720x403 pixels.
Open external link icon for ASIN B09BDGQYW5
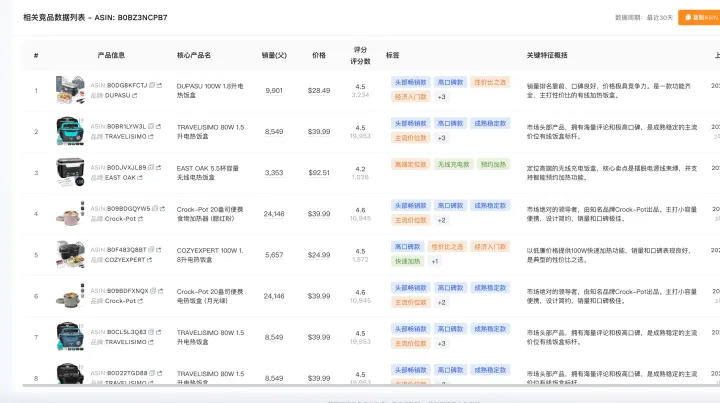click(163, 208)
